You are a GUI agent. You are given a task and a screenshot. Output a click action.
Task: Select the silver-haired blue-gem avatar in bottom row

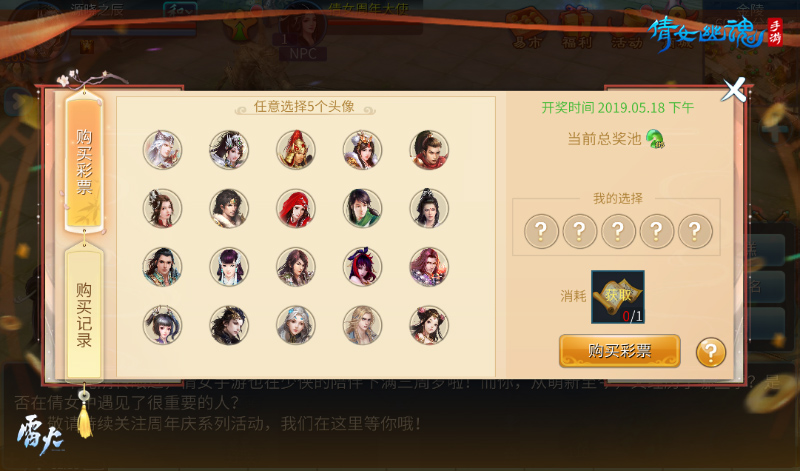click(x=295, y=325)
